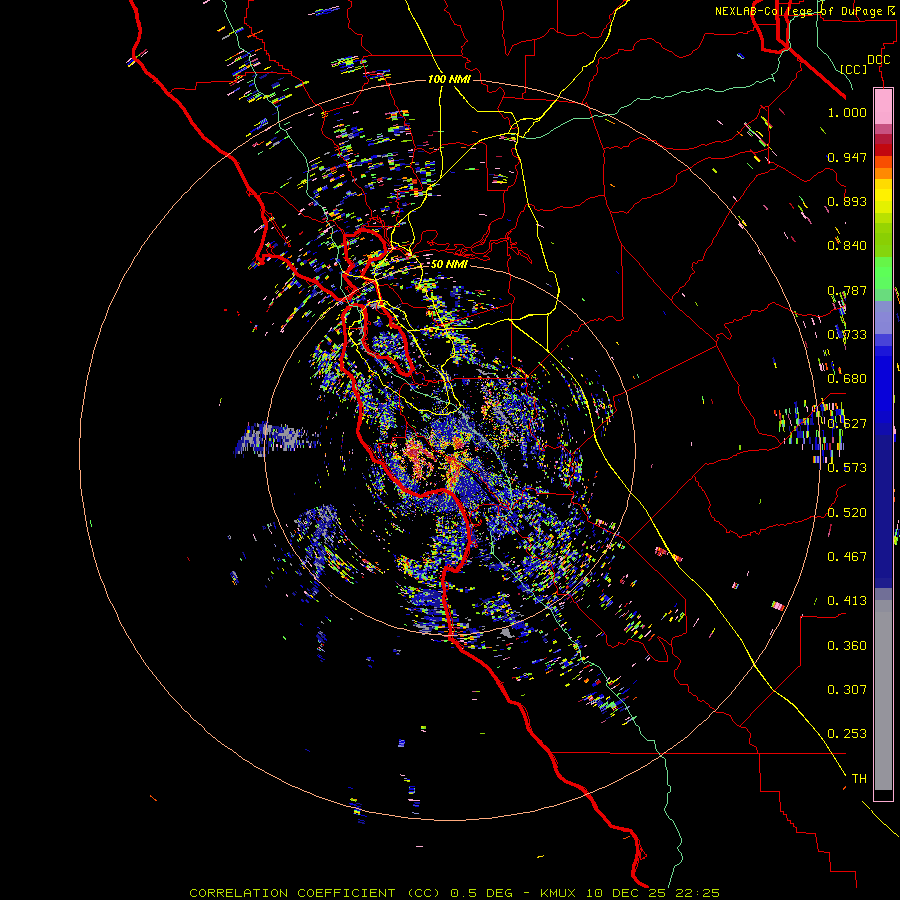Select the 0.307 legend value

pyautogui.click(x=847, y=690)
